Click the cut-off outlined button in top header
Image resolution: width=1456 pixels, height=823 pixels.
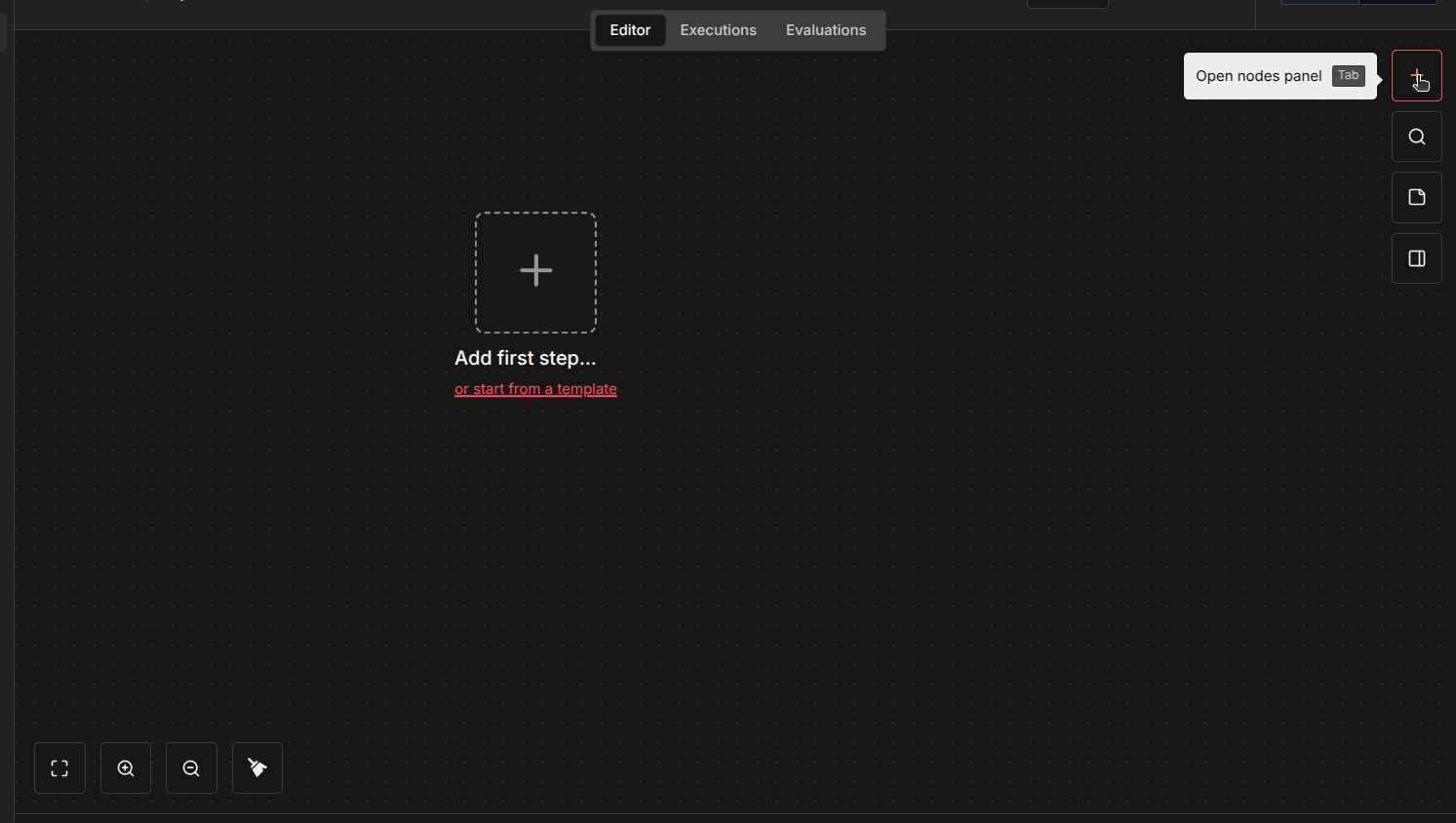click(1067, 4)
